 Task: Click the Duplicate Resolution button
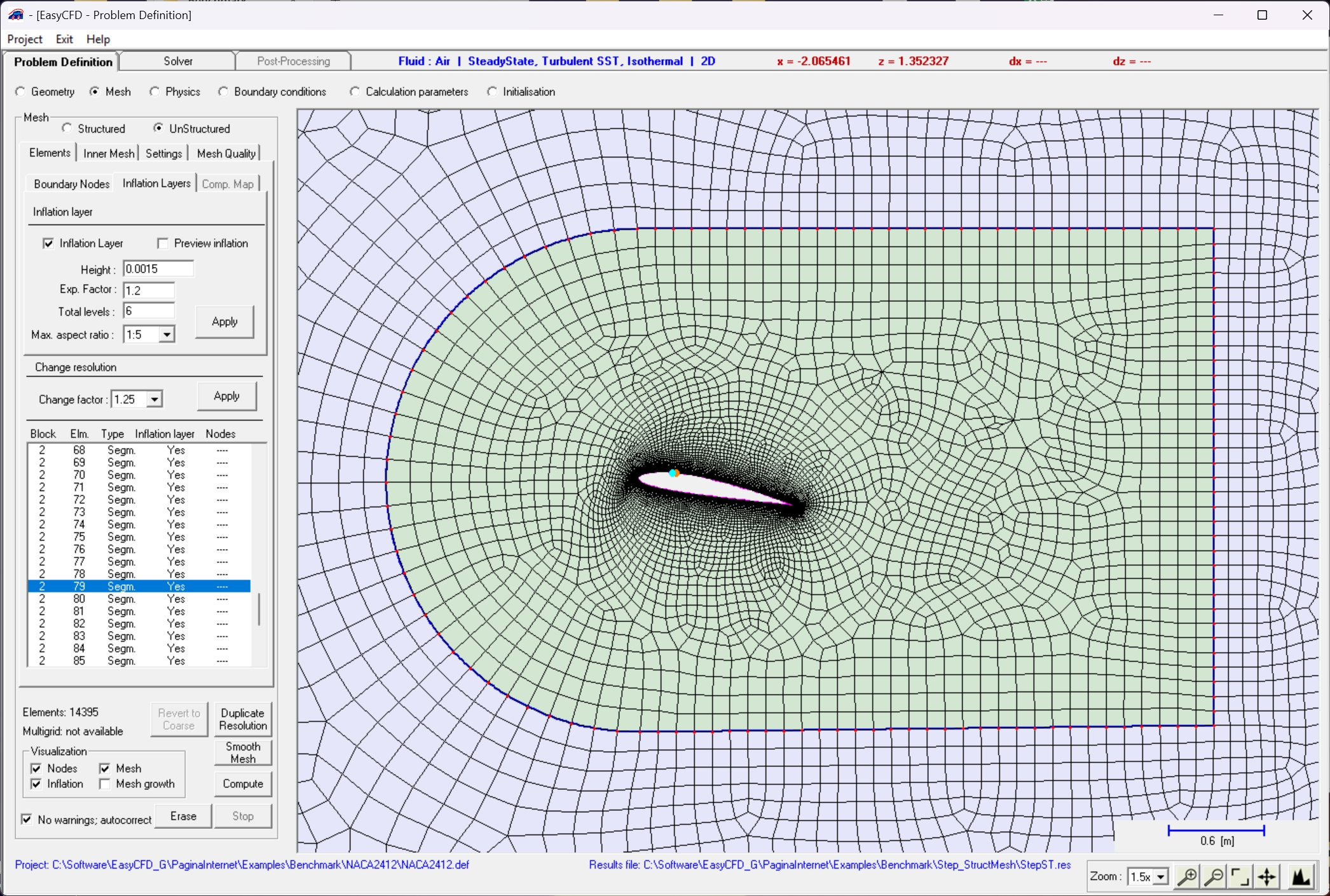[243, 719]
